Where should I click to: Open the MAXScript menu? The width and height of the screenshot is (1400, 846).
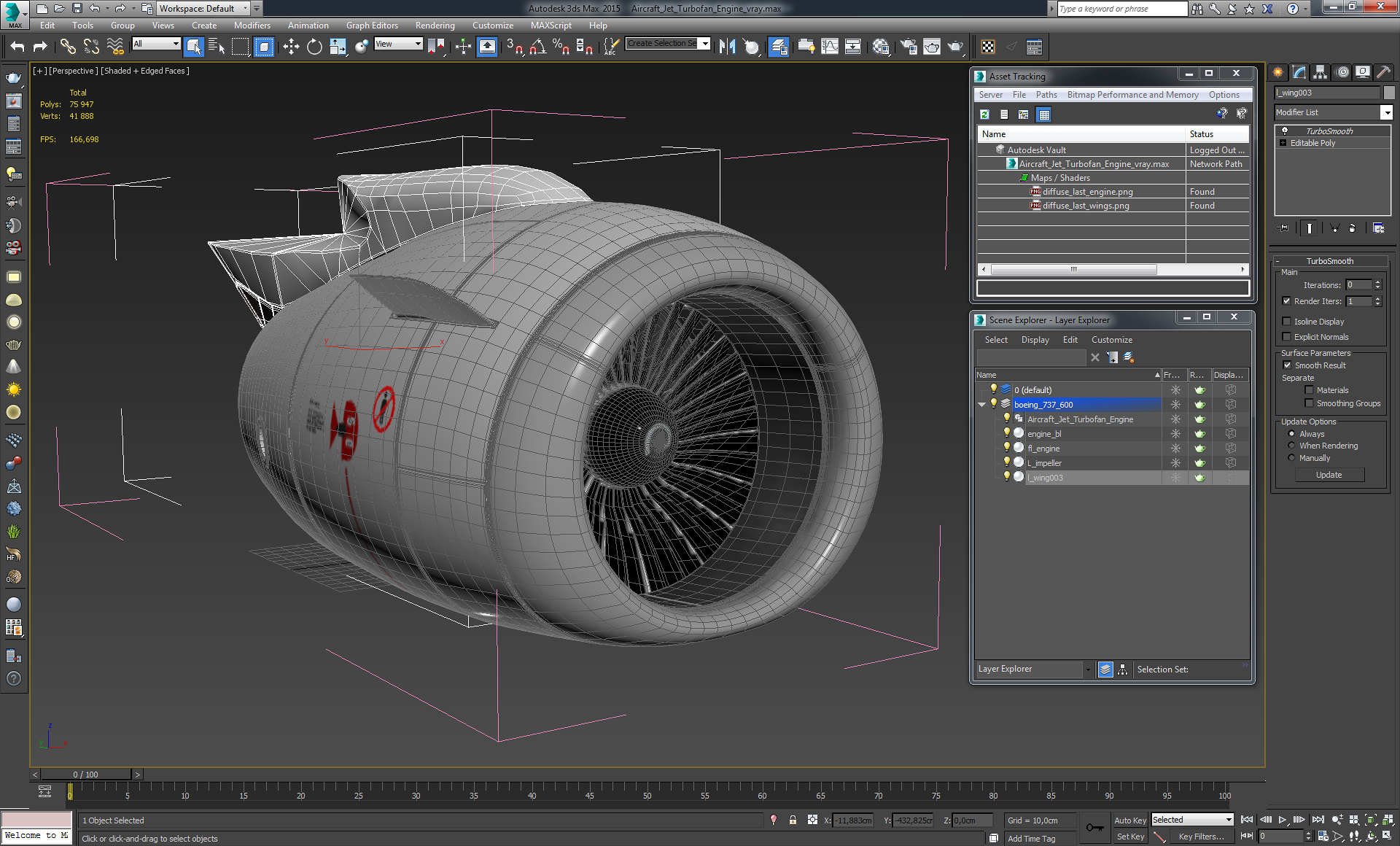coord(551,26)
